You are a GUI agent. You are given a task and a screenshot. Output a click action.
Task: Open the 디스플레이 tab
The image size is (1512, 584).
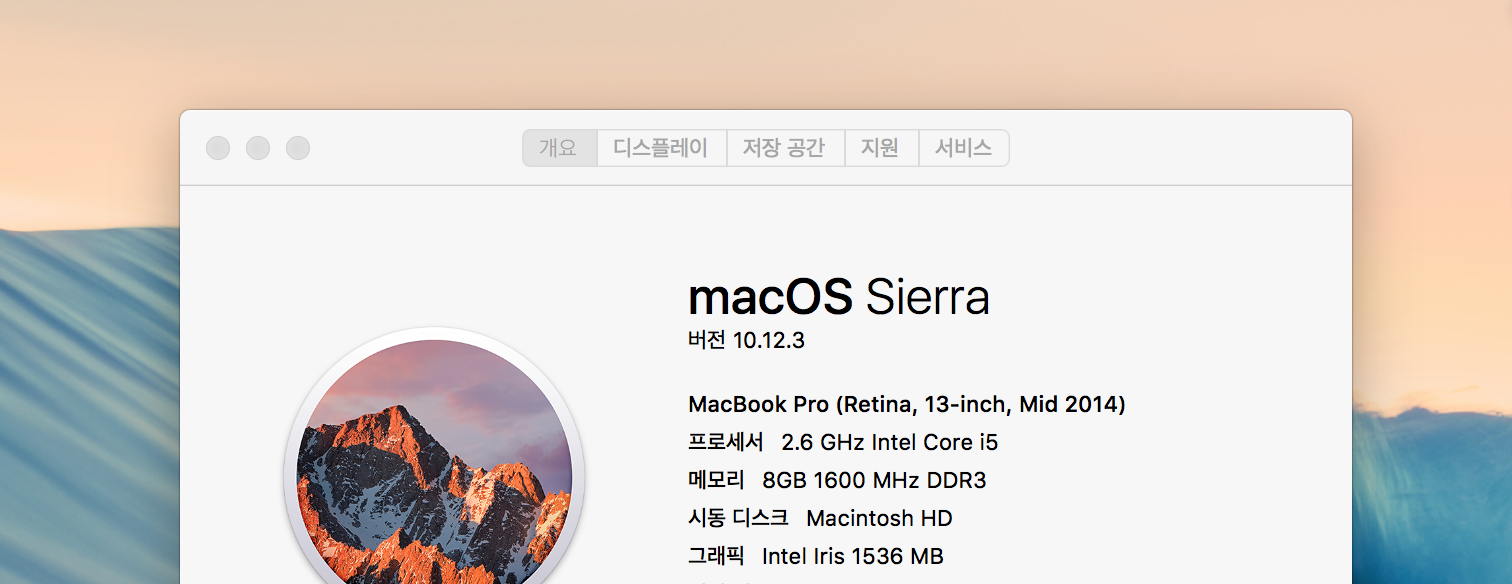pyautogui.click(x=660, y=148)
